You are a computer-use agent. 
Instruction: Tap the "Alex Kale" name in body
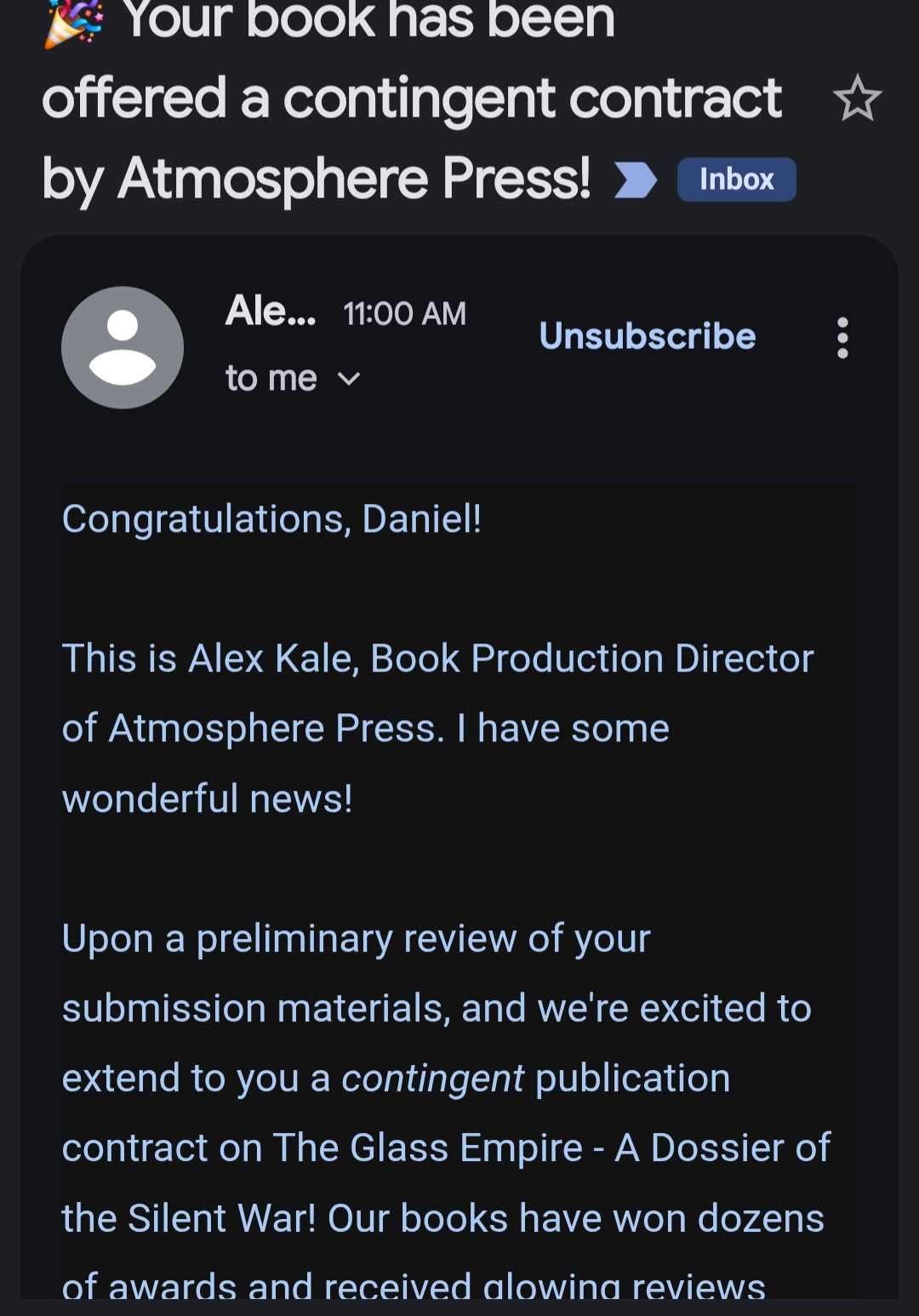pyautogui.click(x=272, y=659)
